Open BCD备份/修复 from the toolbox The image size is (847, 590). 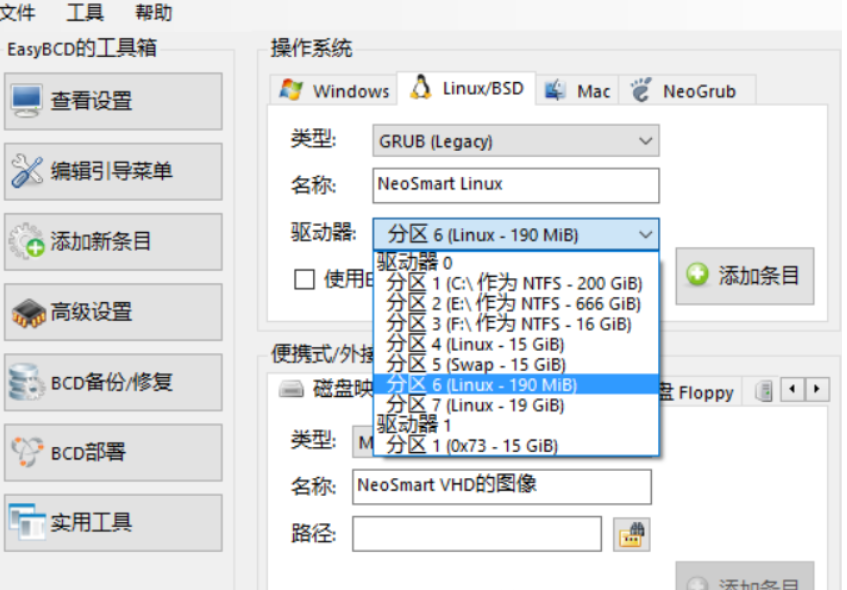tap(113, 383)
